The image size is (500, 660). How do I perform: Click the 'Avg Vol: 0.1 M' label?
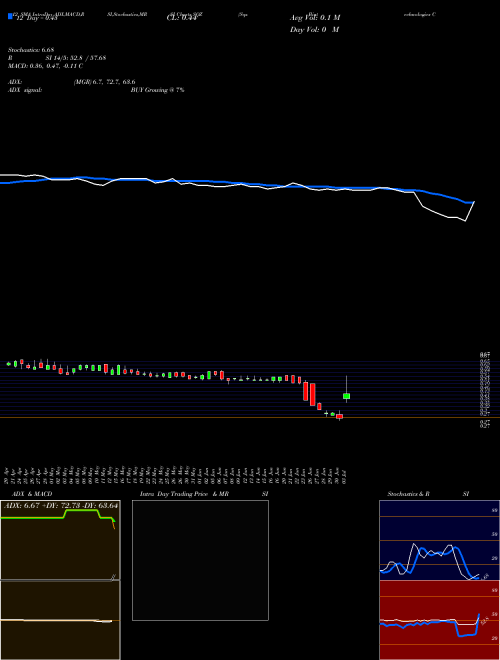[x=315, y=18]
